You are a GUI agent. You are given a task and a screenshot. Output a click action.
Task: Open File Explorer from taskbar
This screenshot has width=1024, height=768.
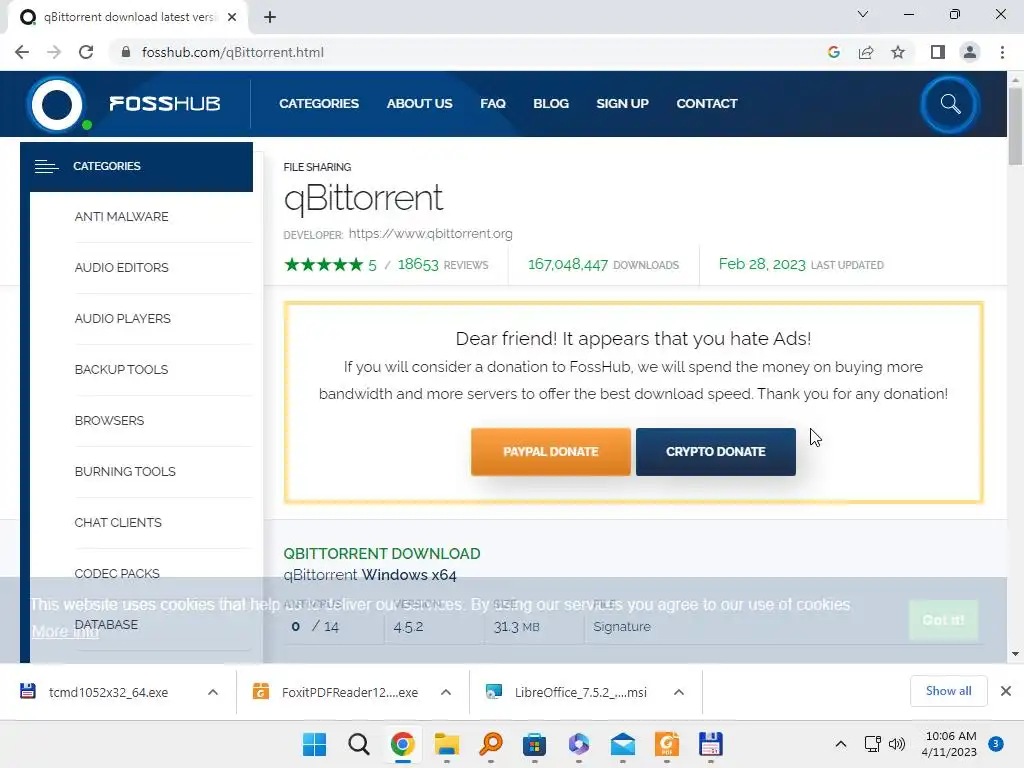(447, 744)
